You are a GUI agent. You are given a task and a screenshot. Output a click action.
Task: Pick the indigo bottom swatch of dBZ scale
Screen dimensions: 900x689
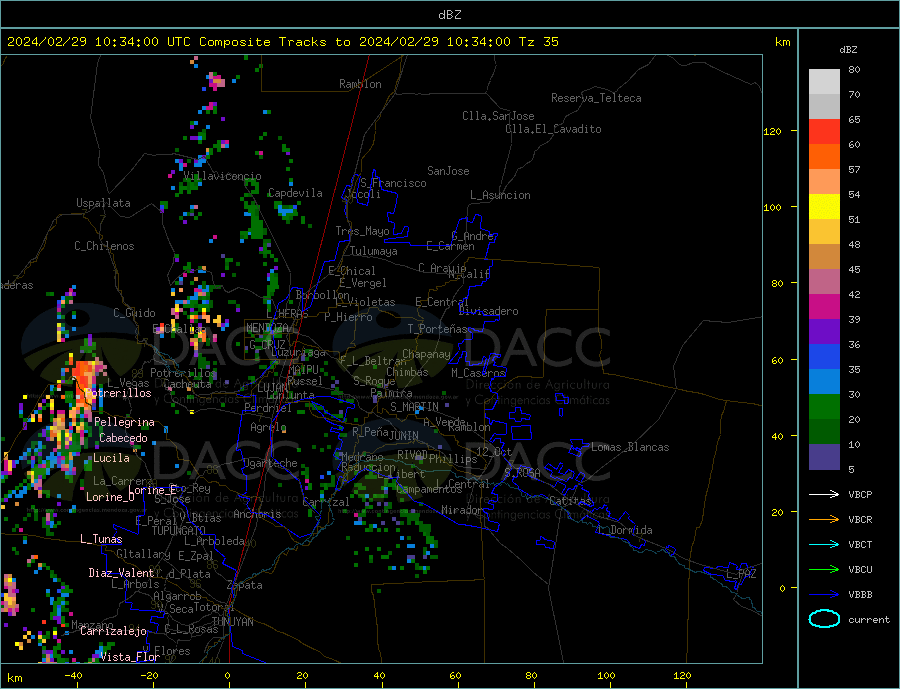pos(824,457)
